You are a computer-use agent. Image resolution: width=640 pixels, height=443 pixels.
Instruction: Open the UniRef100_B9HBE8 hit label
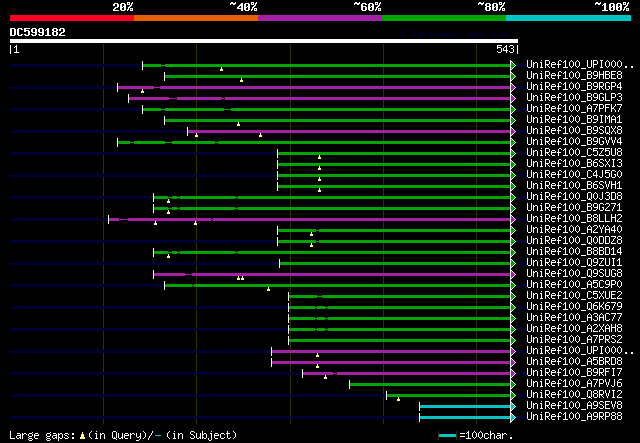point(574,76)
